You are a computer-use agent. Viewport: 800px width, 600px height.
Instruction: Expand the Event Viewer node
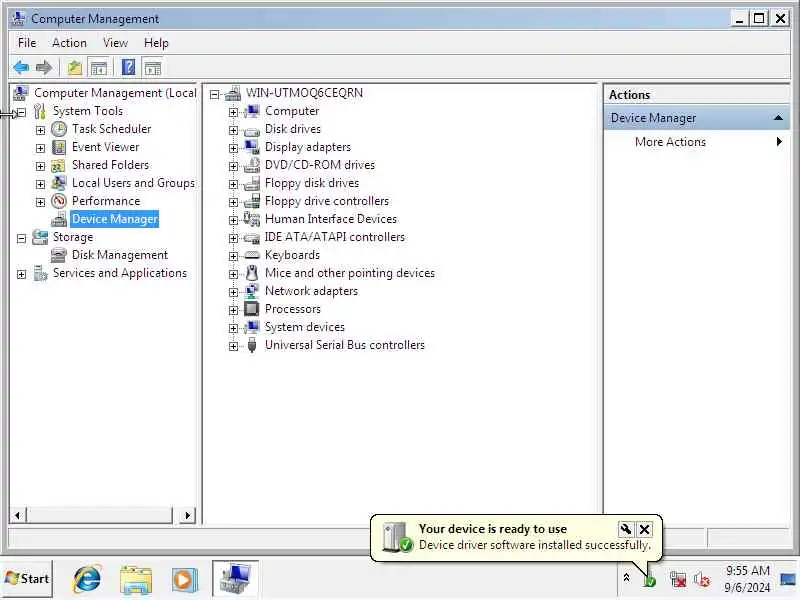click(40, 148)
